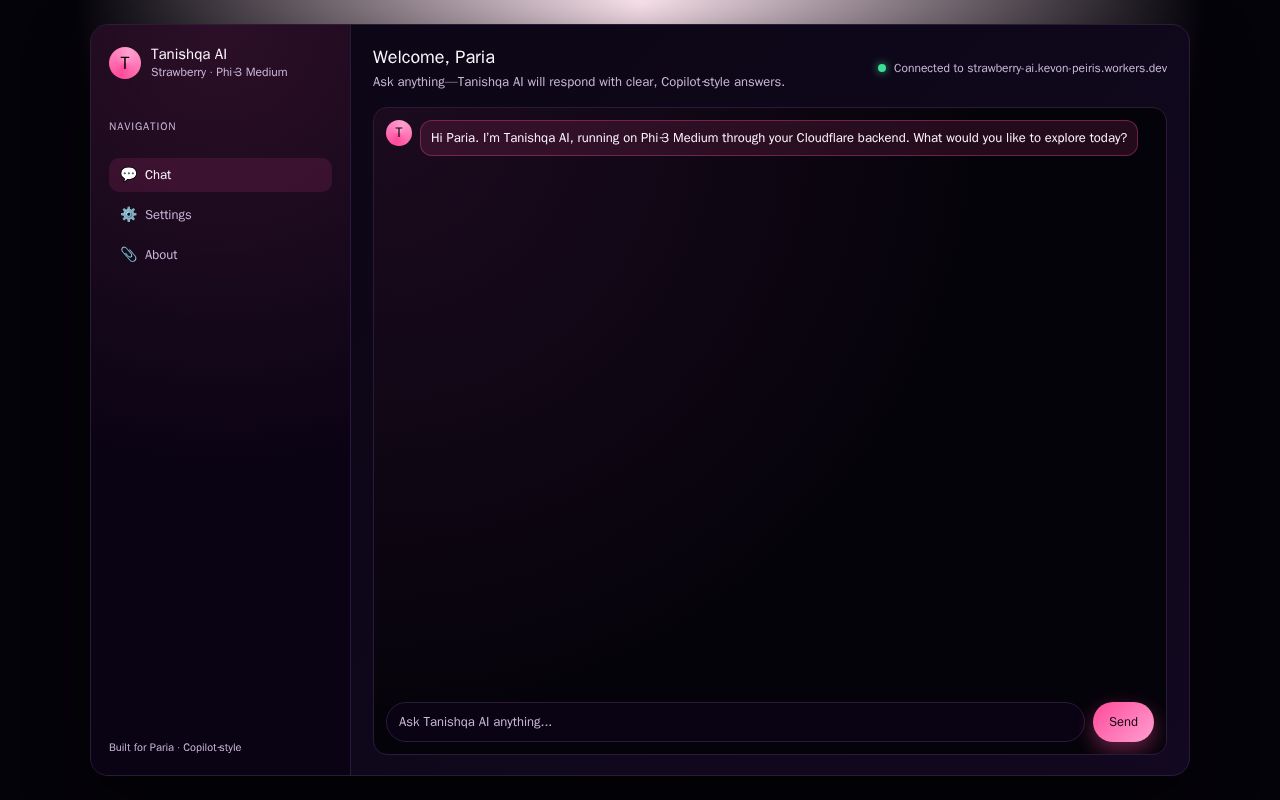Click the Built for Paria footer text
The image size is (1280, 800).
coord(175,747)
